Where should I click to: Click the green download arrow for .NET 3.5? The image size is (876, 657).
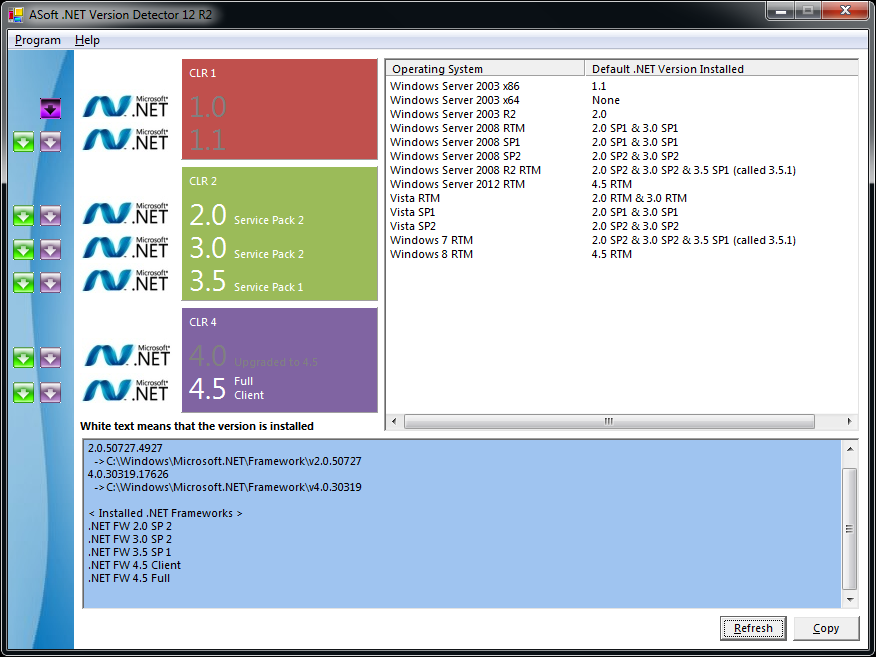[x=23, y=283]
